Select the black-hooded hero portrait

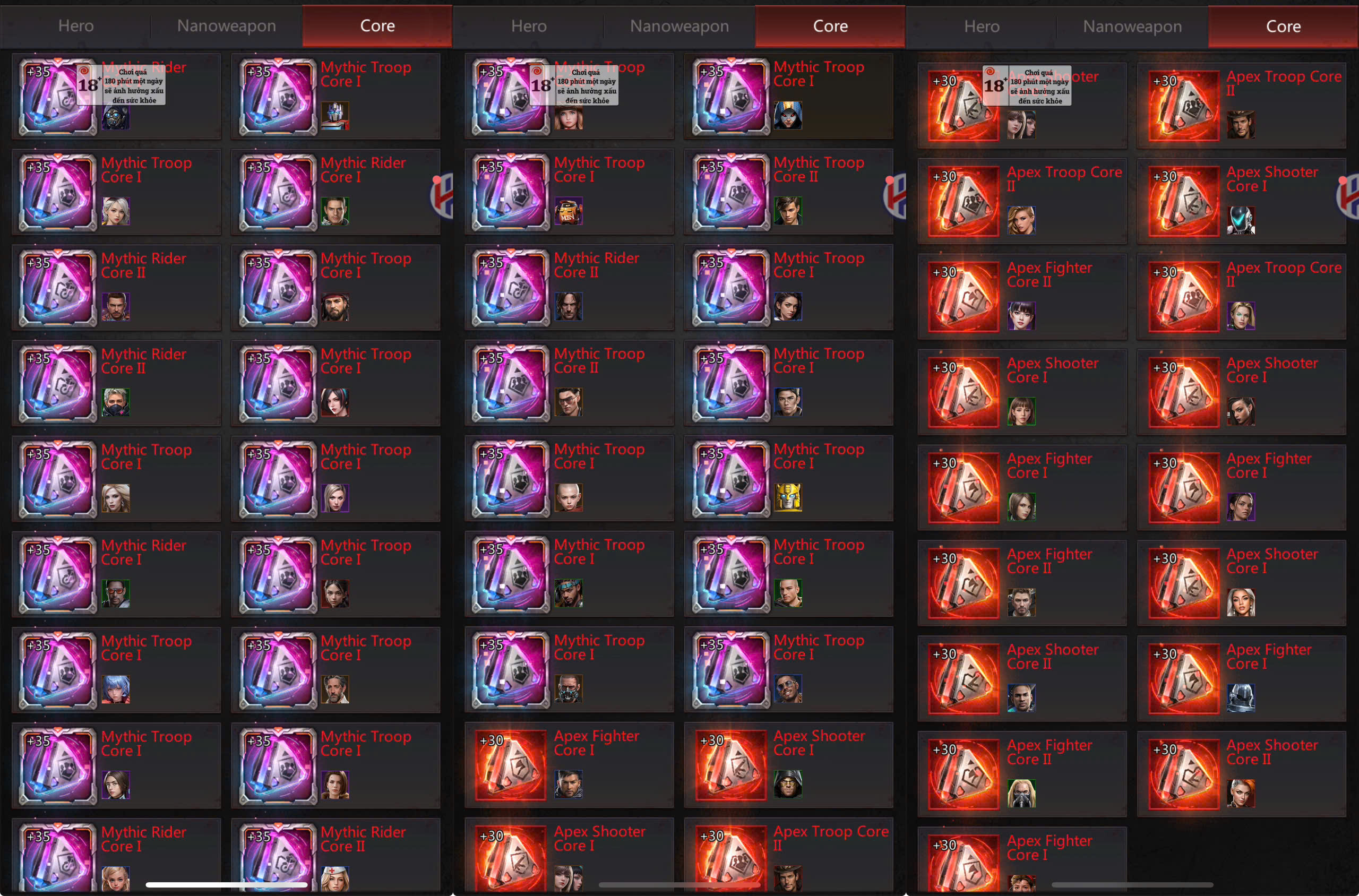787,784
